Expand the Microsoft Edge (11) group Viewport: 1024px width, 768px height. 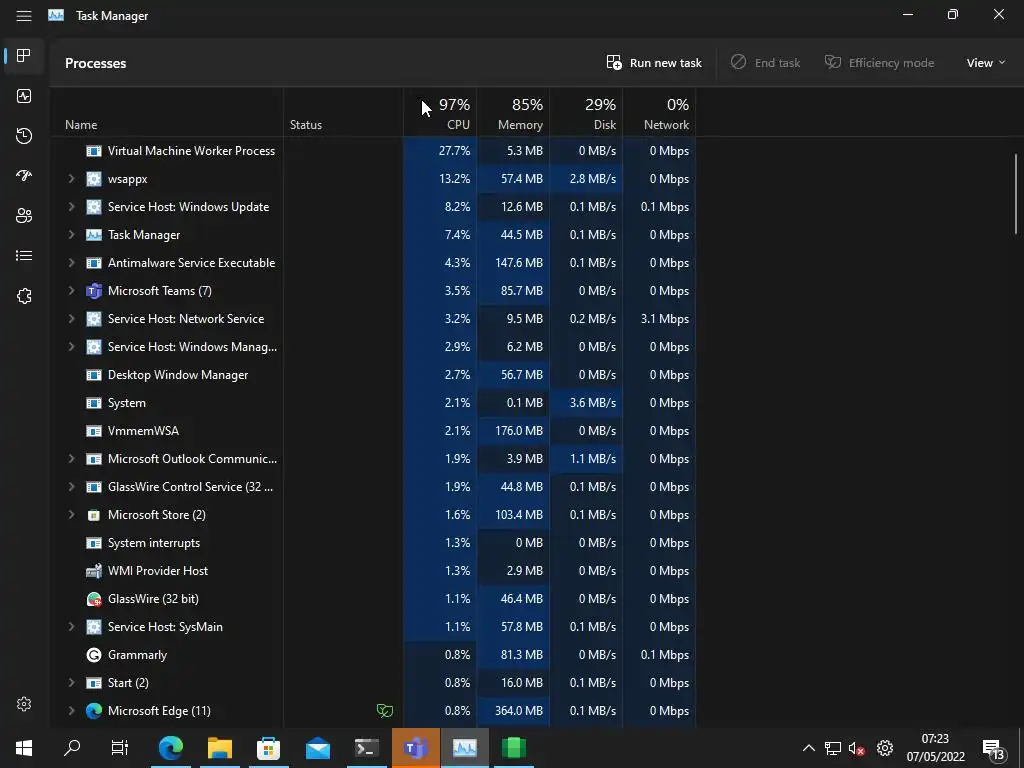pos(71,711)
